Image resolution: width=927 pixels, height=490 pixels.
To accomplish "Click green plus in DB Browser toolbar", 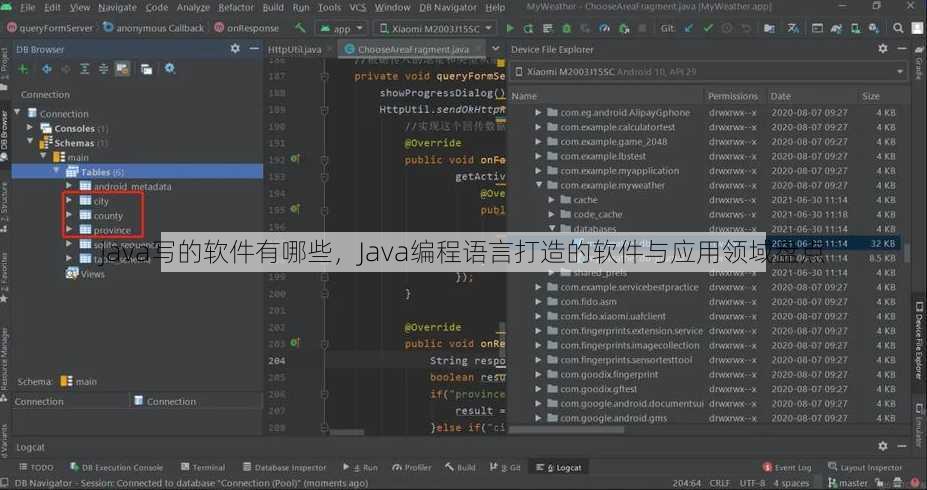I will click(x=23, y=69).
